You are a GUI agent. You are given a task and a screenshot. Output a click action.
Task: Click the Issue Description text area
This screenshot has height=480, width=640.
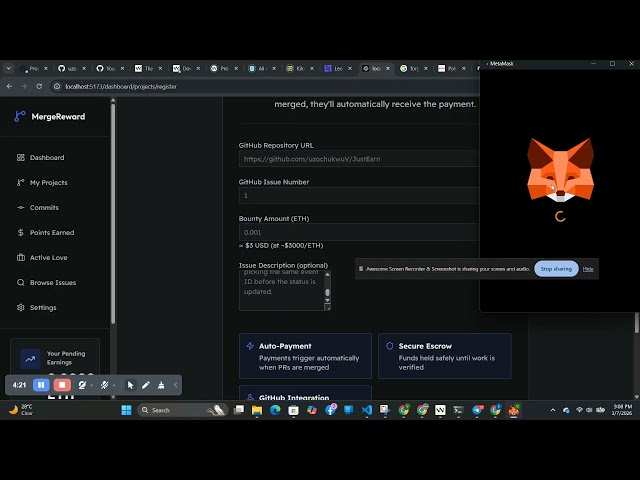coord(282,290)
